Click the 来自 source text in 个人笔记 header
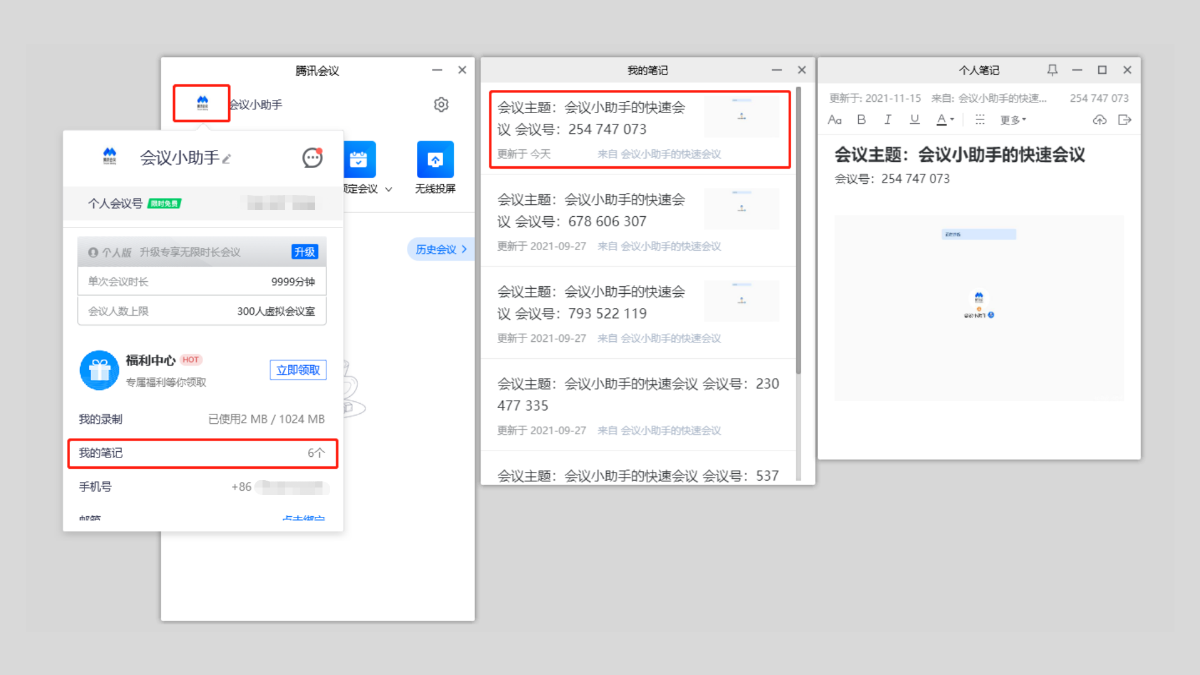 pyautogui.click(x=989, y=98)
